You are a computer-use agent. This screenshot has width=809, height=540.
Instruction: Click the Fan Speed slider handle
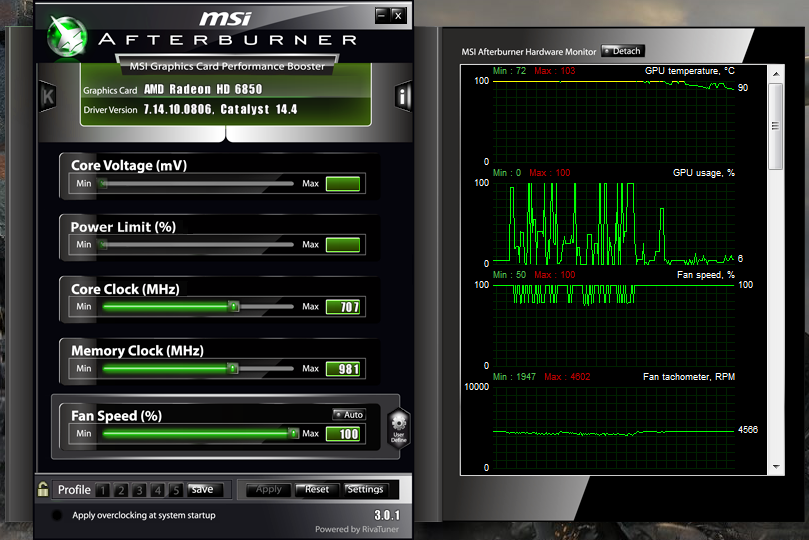point(293,433)
